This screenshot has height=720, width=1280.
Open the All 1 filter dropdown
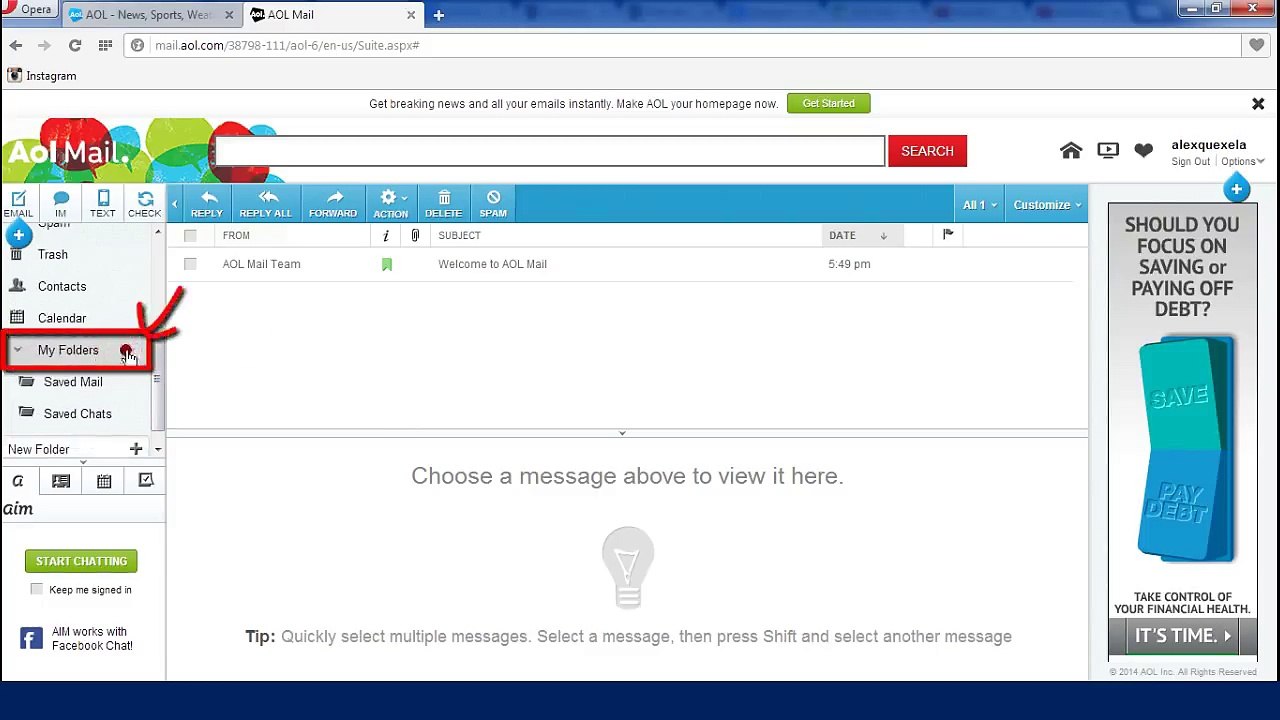pyautogui.click(x=980, y=205)
